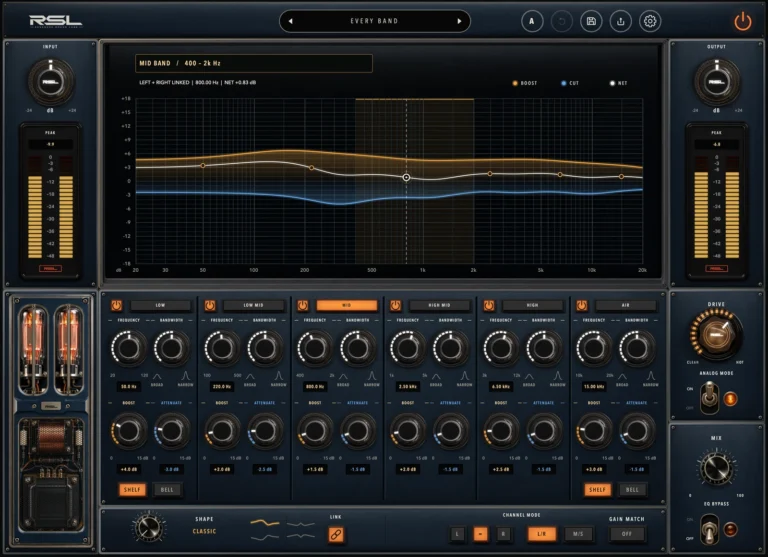Click the LOW band +4.0 dB boost value
Viewport: 768px width, 557px height.
(129, 469)
